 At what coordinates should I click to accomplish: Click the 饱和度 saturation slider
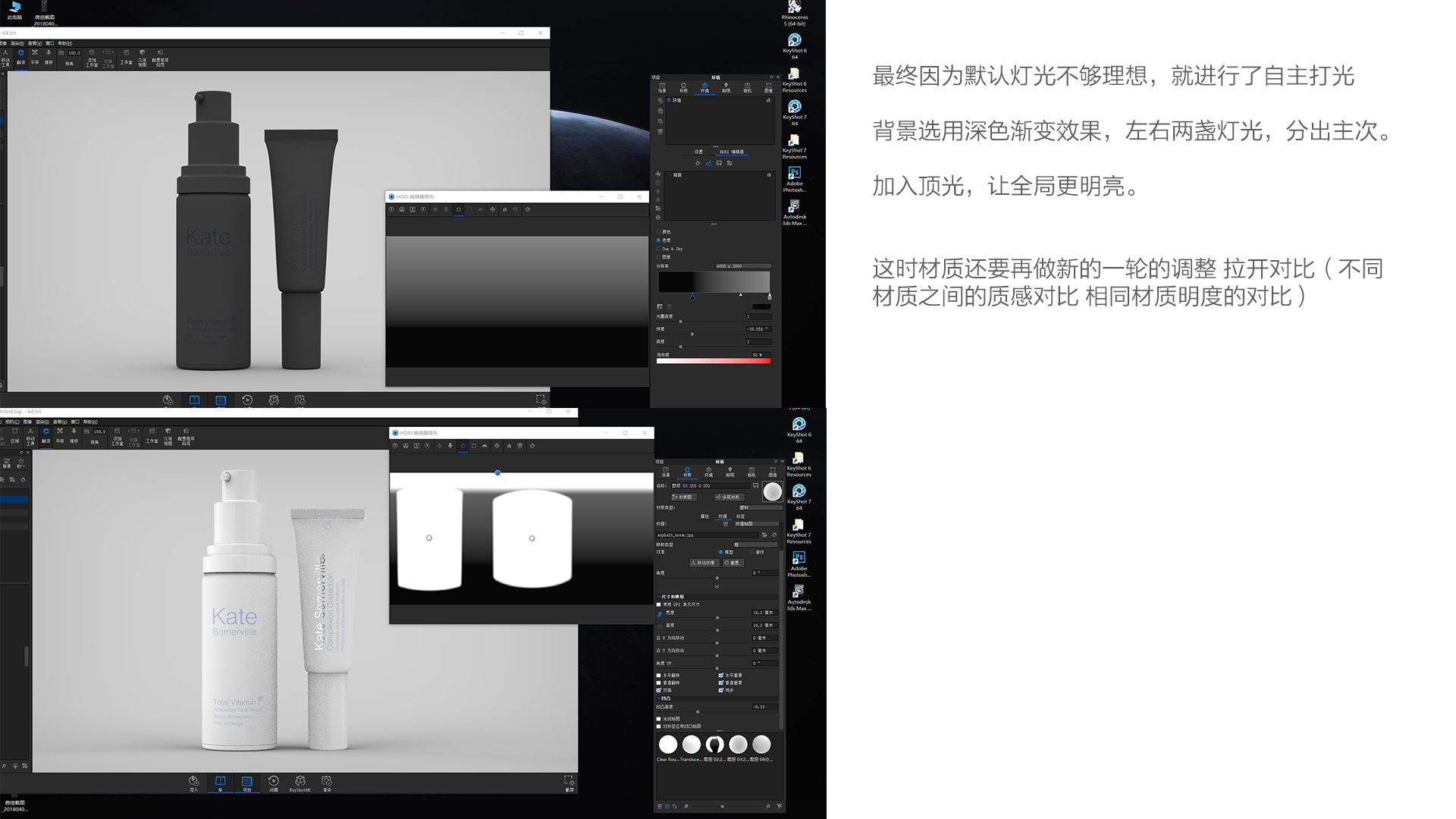point(714,361)
